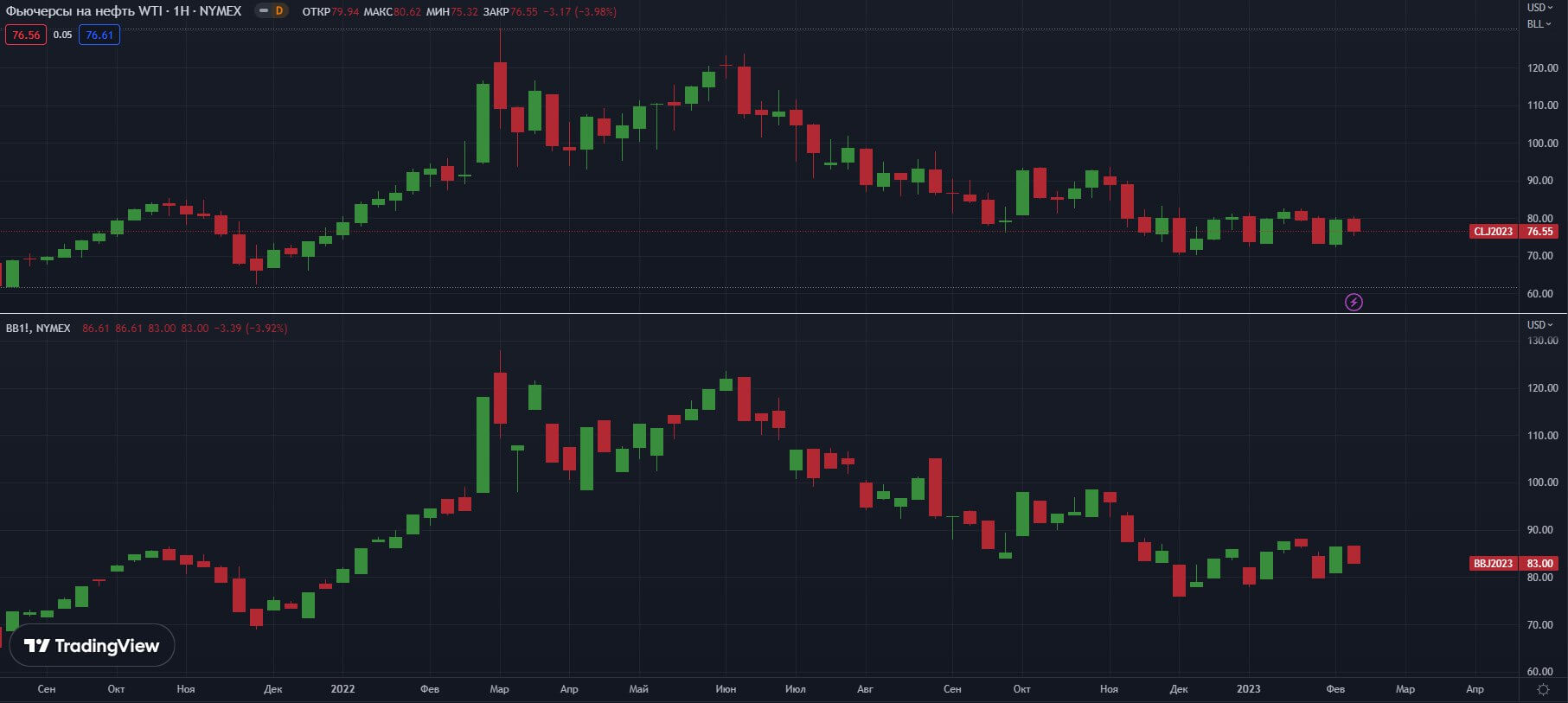Image resolution: width=1568 pixels, height=703 pixels.
Task: Click the ЗАКР 76.55 close value
Action: 510,11
